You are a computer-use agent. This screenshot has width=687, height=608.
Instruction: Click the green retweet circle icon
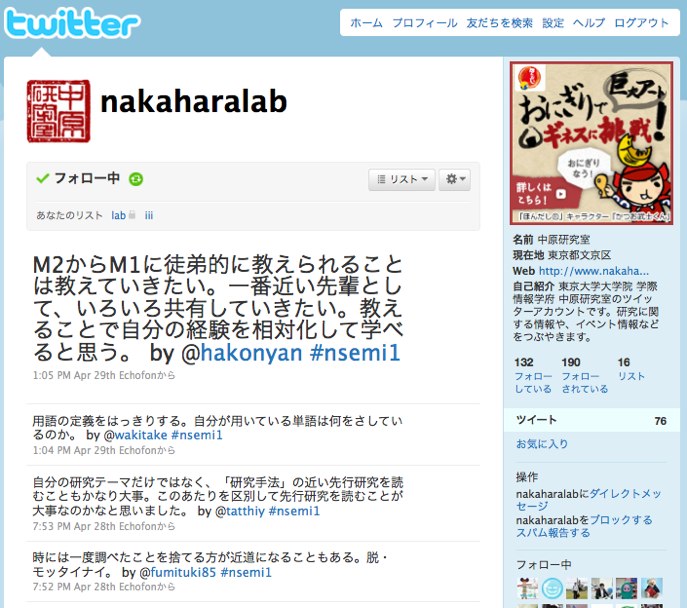[x=136, y=179]
